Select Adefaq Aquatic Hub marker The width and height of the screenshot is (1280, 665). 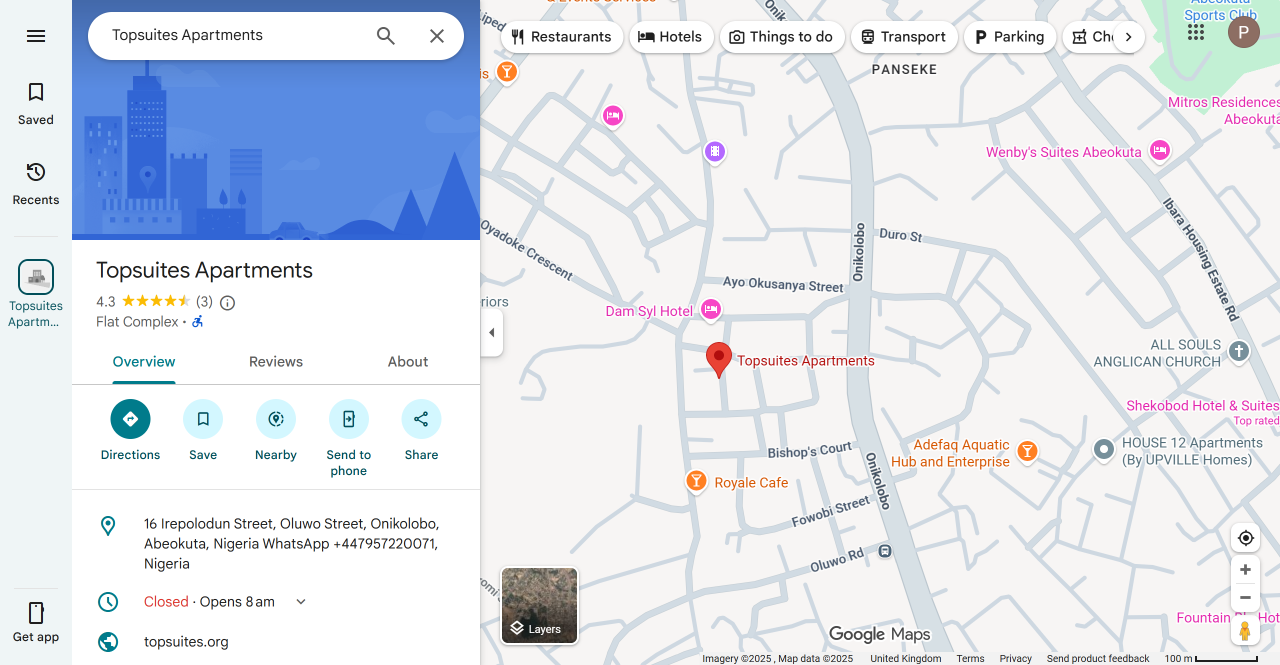(x=1027, y=451)
